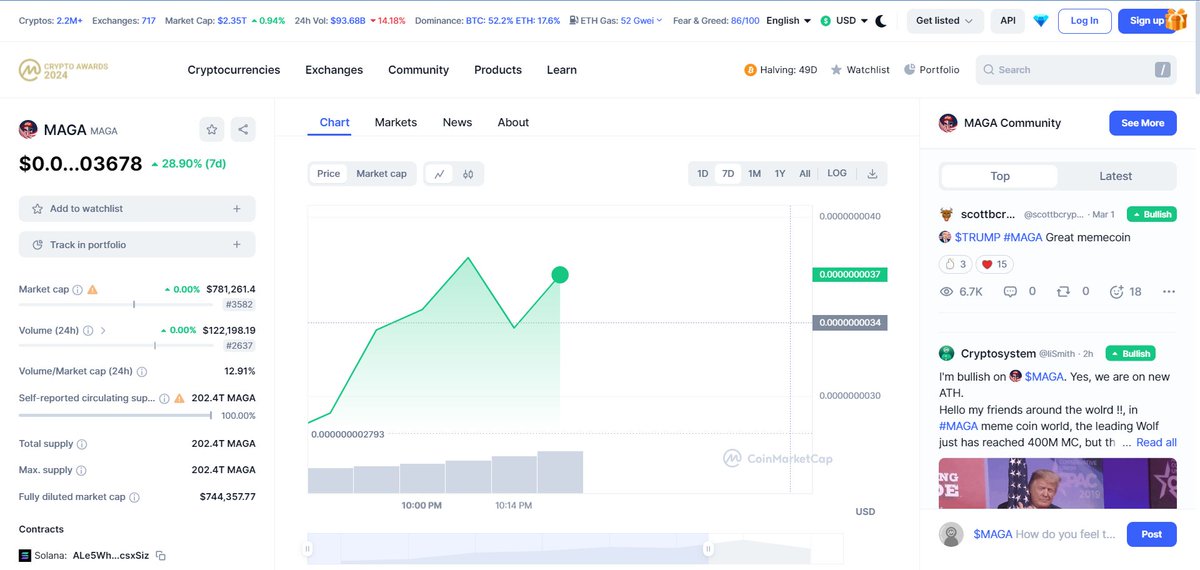Click market cap warning triangle icon

pyautogui.click(x=93, y=290)
